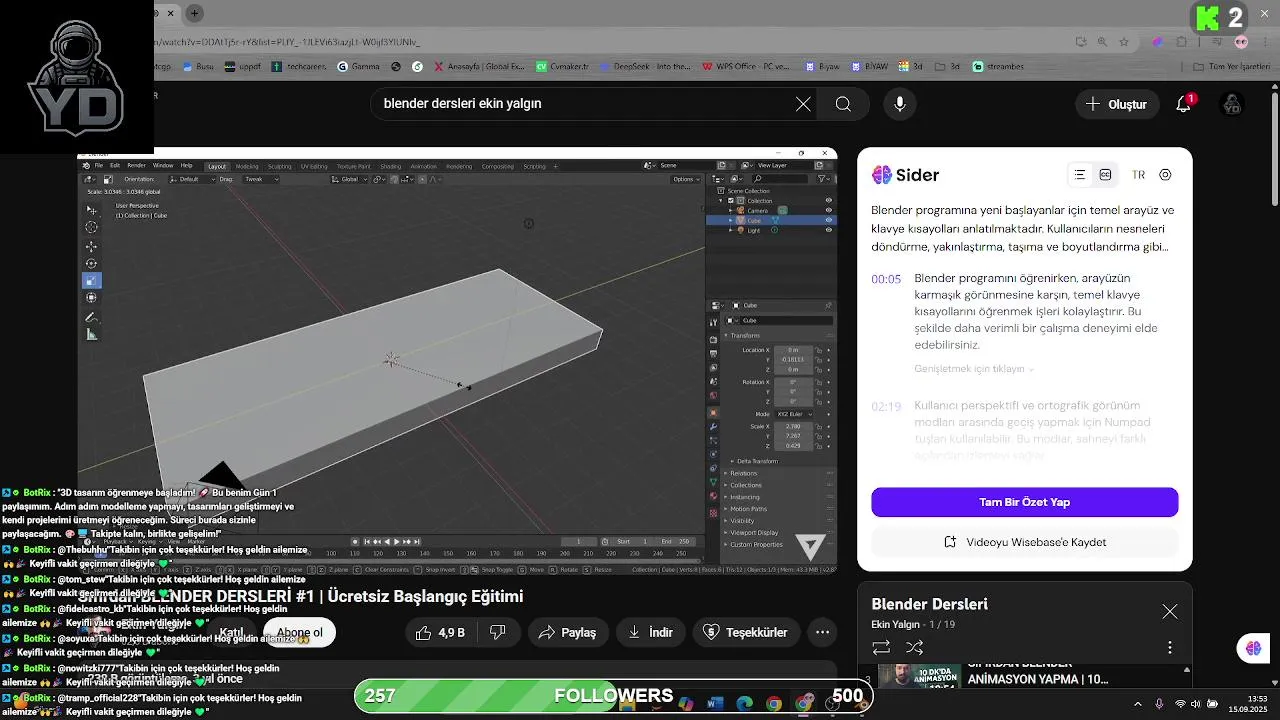Open rotation Mode XYZ Euler dropdown
1280x720 pixels.
(792, 414)
